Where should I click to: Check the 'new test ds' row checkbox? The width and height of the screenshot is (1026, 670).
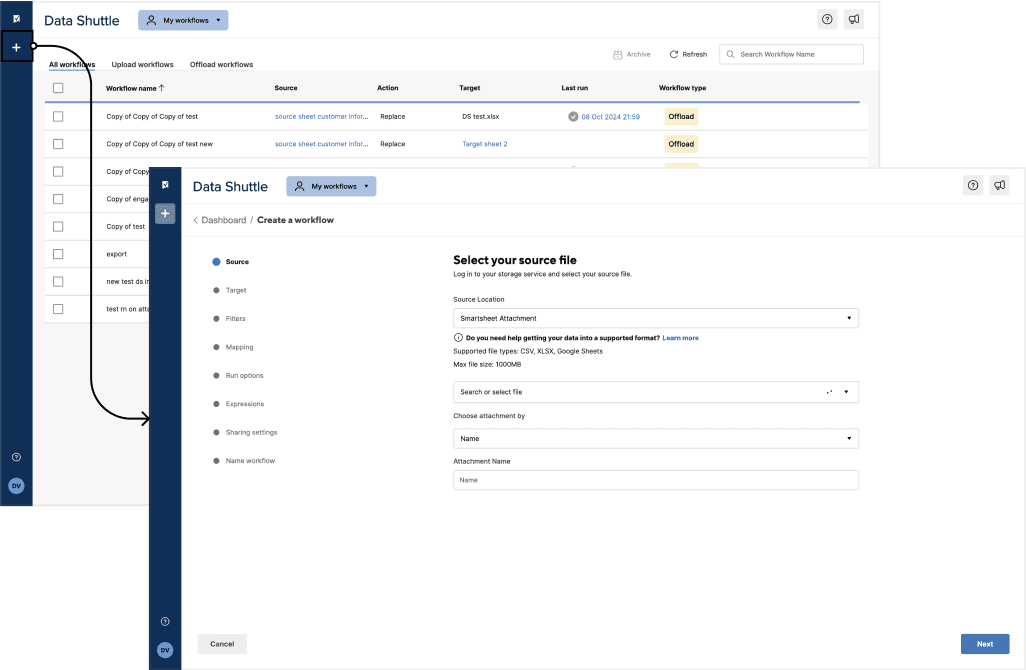coord(58,281)
